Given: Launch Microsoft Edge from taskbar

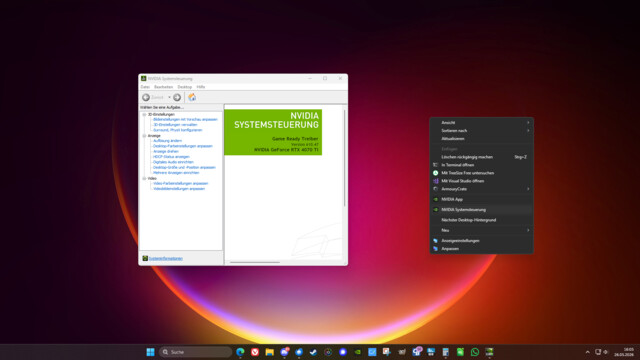Looking at the screenshot, I should coord(240,352).
